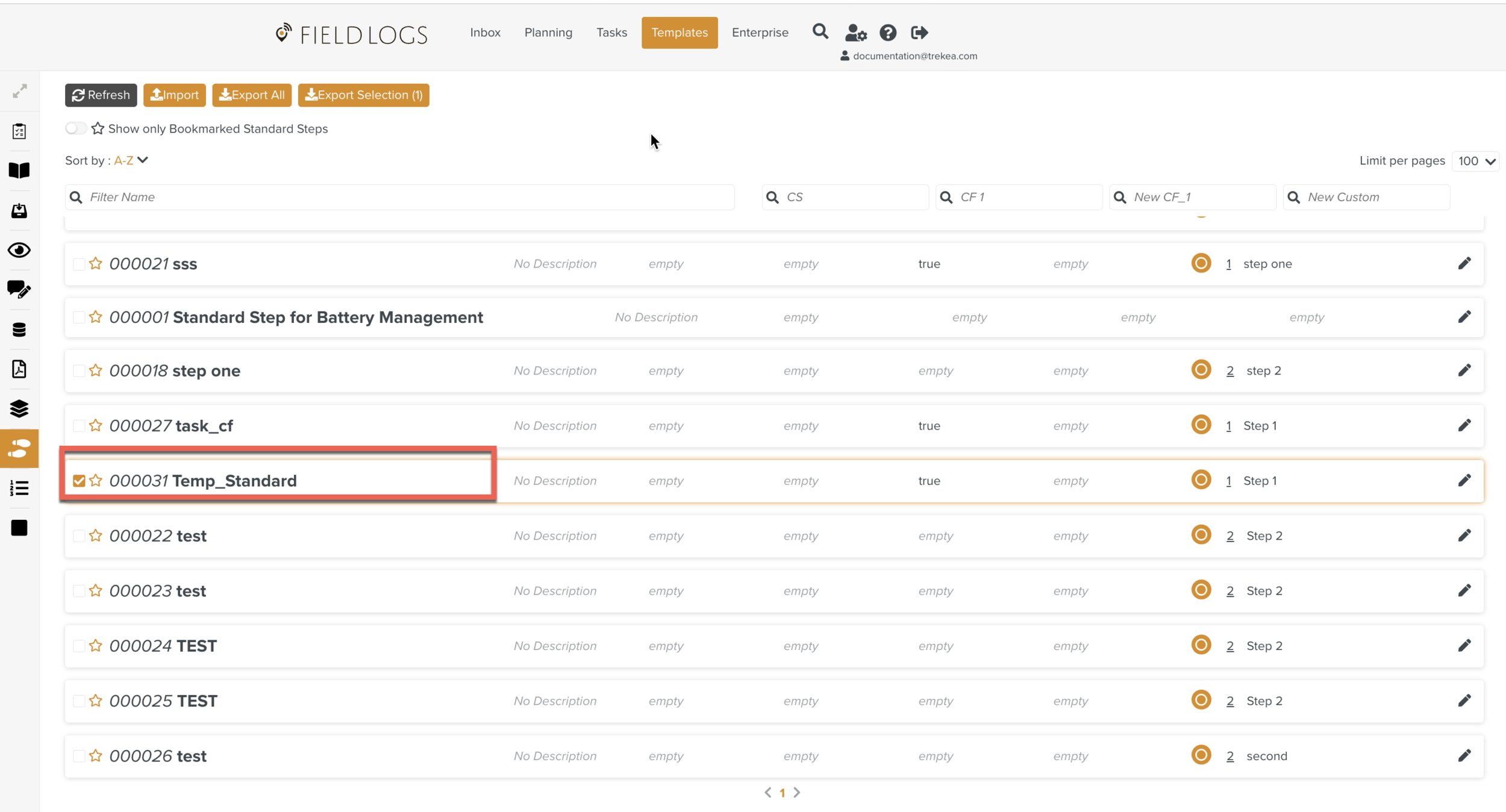Screen dimensions: 1506x812
Task: Open the Limit per pages 100 dropdown
Action: coord(1475,161)
